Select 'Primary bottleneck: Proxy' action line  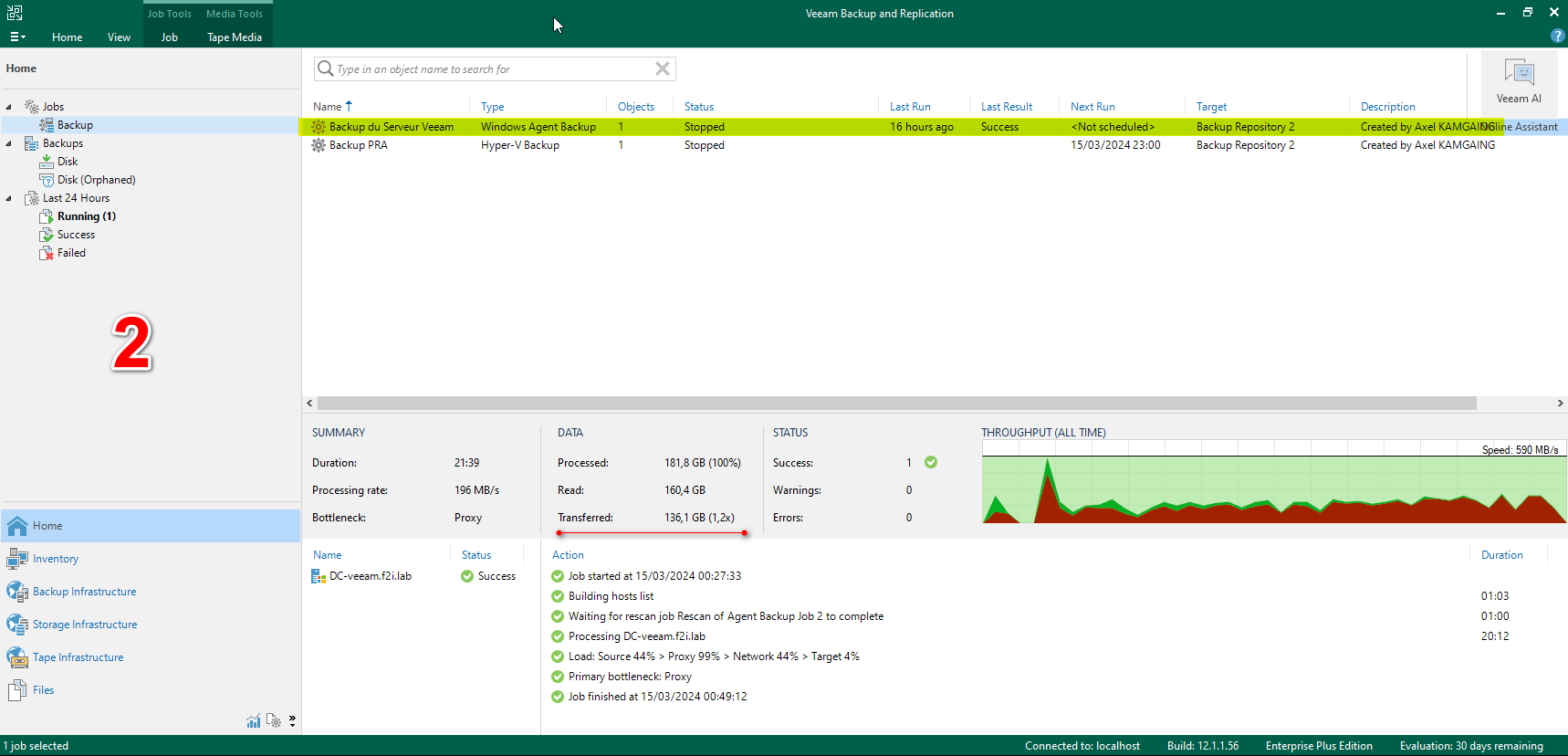(x=630, y=677)
